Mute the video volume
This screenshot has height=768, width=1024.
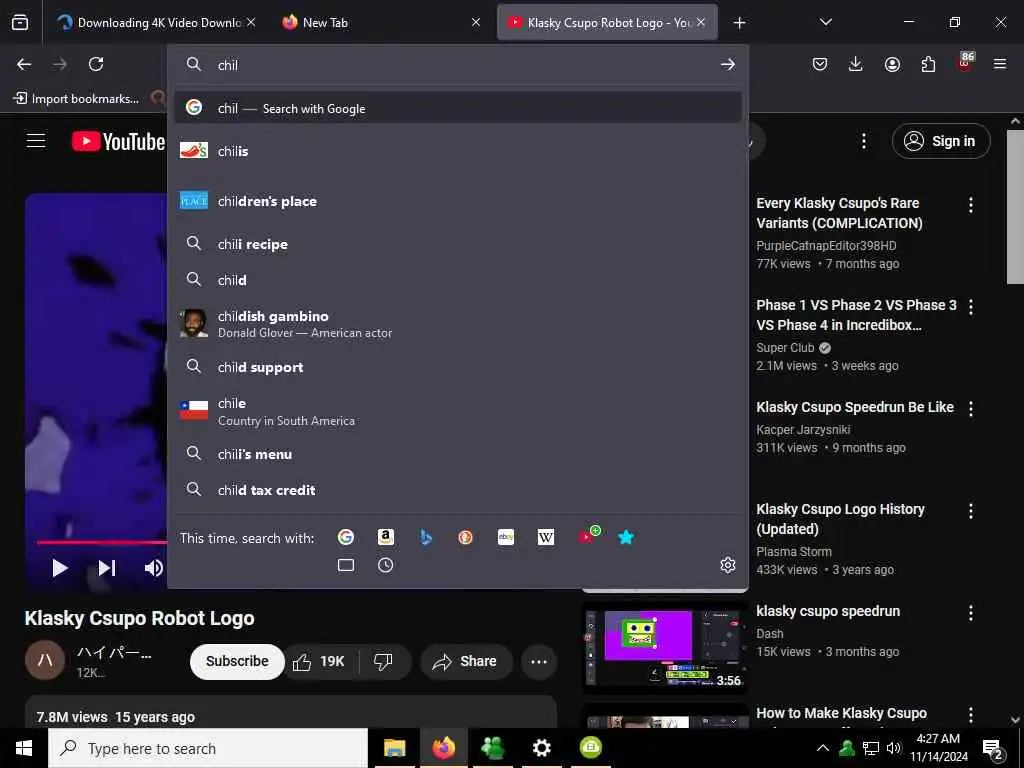[x=153, y=568]
